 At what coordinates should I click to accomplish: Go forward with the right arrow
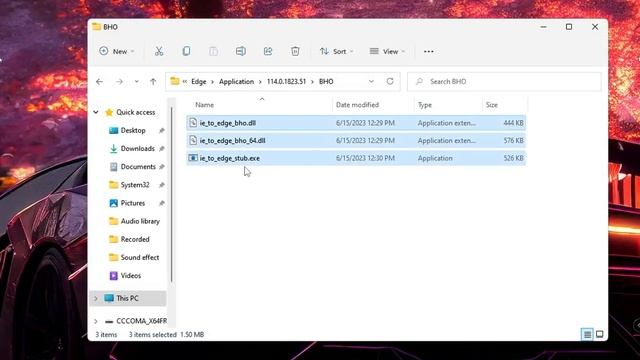click(119, 82)
